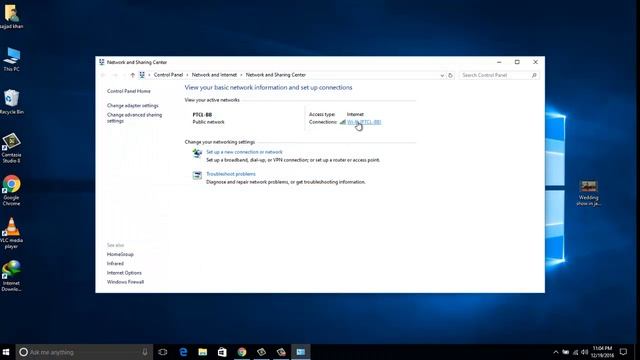Open Infrared under See also
This screenshot has height=360, width=640.
click(115, 264)
